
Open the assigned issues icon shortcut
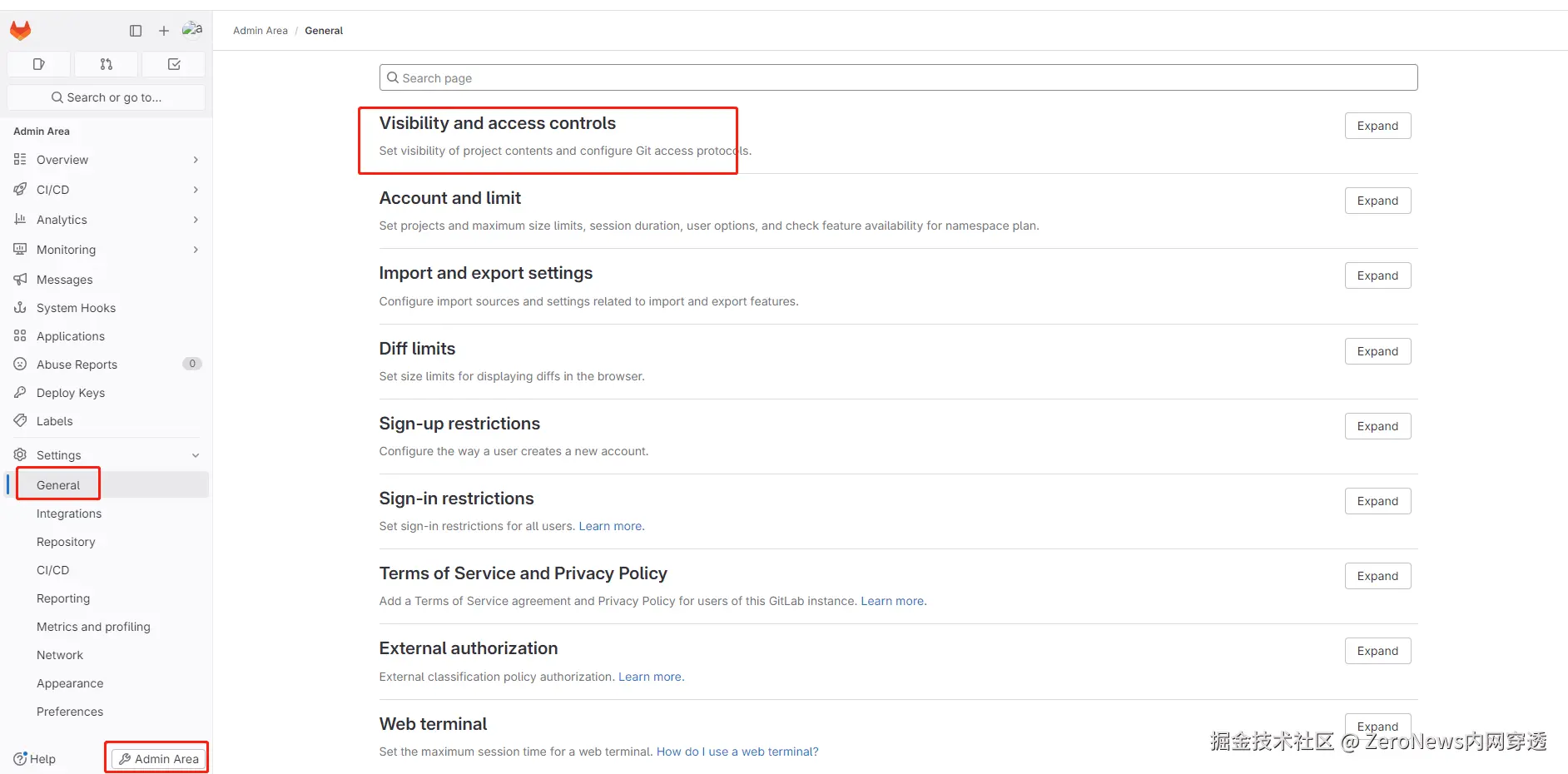tap(38, 64)
